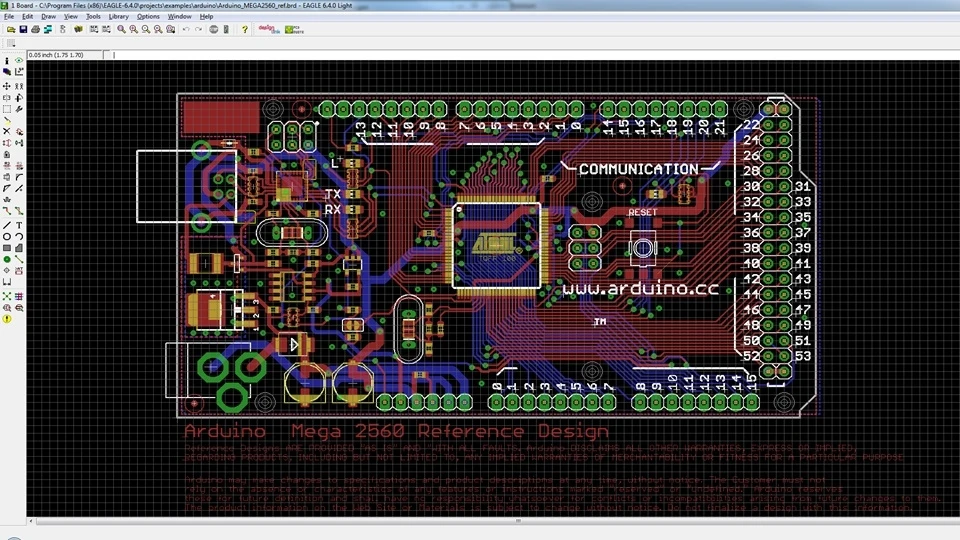Select the Rectangle tool
Viewport: 960px width, 540px height.
7,248
